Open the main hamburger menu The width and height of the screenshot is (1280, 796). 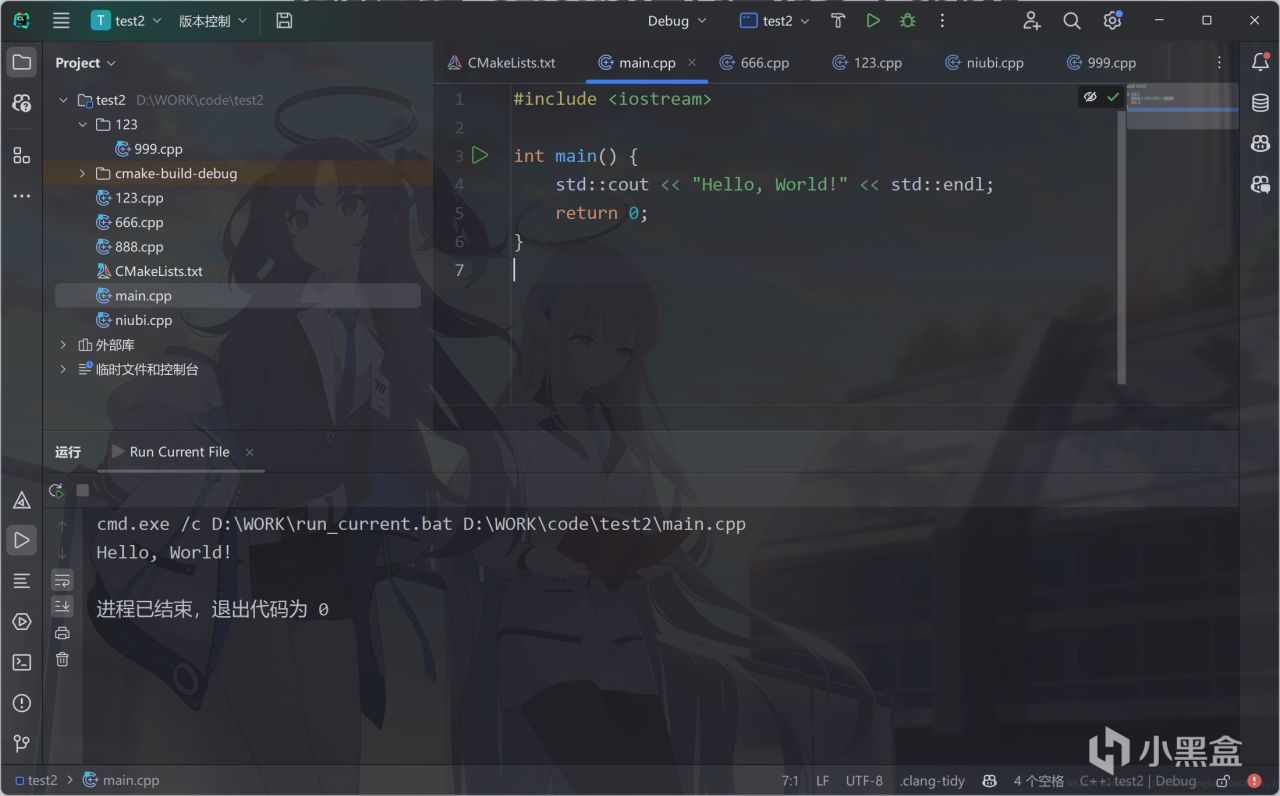(x=61, y=20)
